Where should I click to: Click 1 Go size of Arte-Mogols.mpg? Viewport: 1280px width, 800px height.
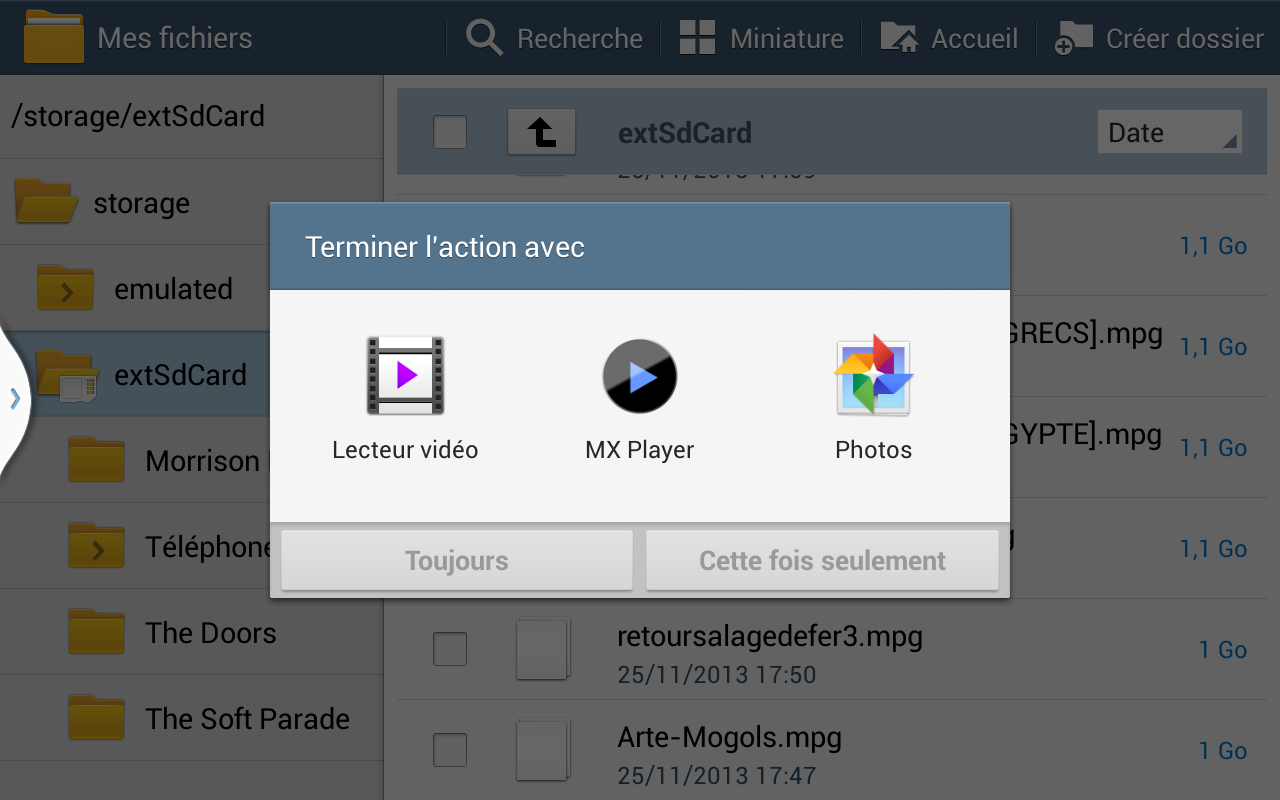(1223, 750)
